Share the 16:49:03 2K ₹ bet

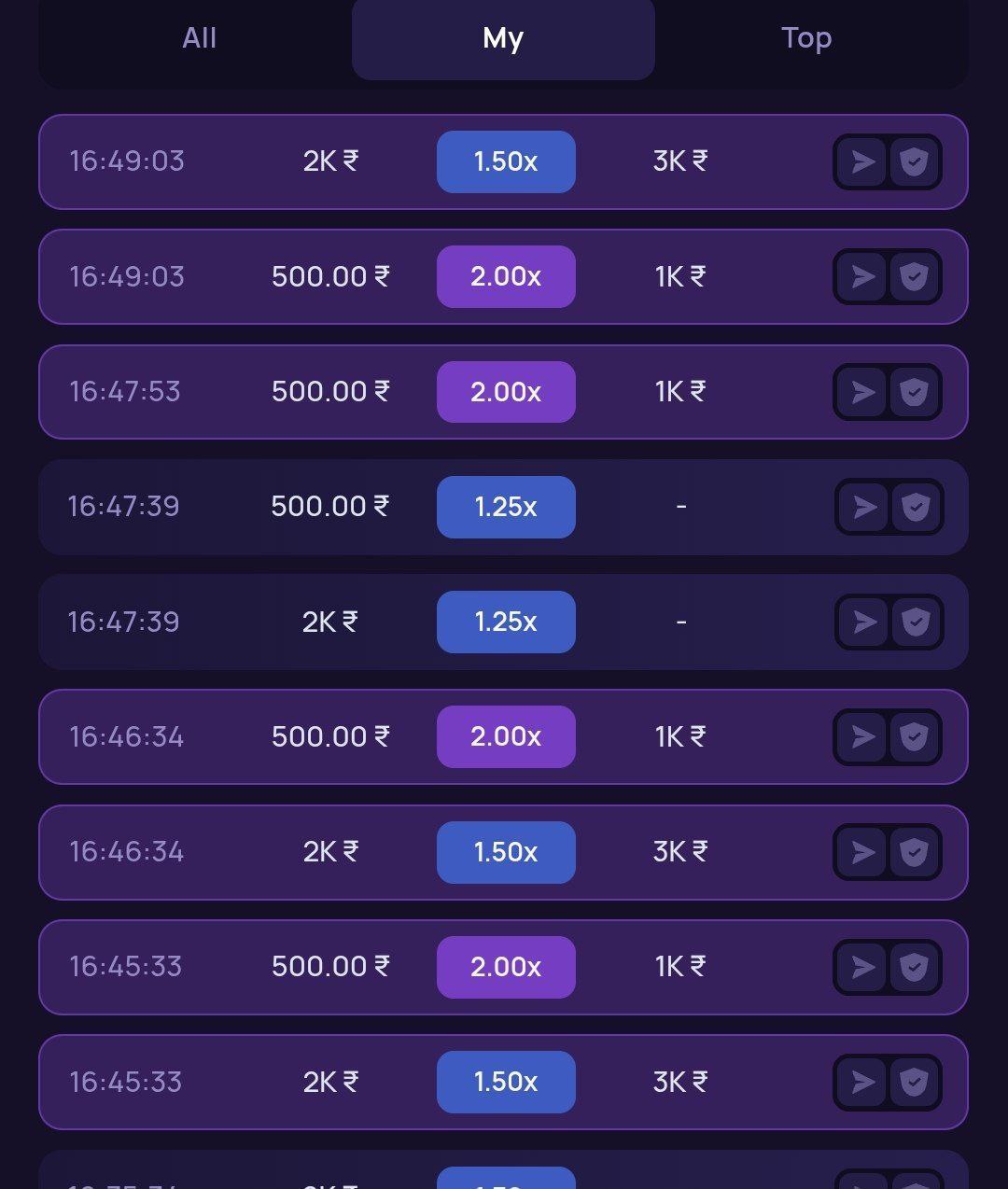pyautogui.click(x=863, y=161)
